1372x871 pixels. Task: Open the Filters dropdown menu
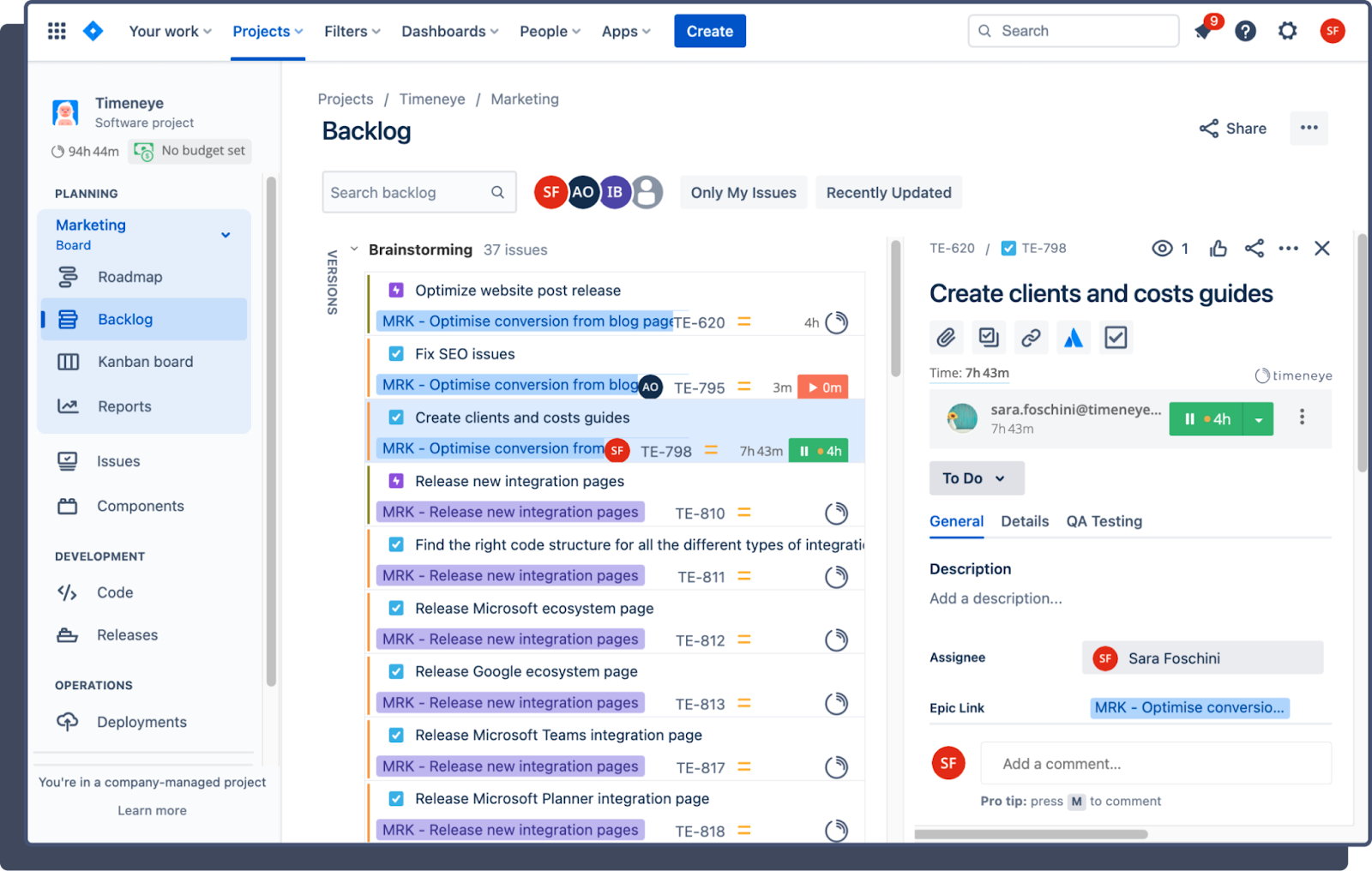coord(352,31)
